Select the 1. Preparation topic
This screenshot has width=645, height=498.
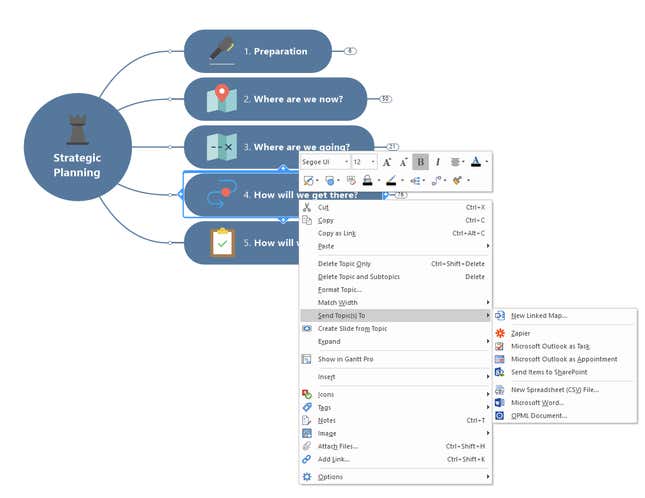pyautogui.click(x=258, y=51)
